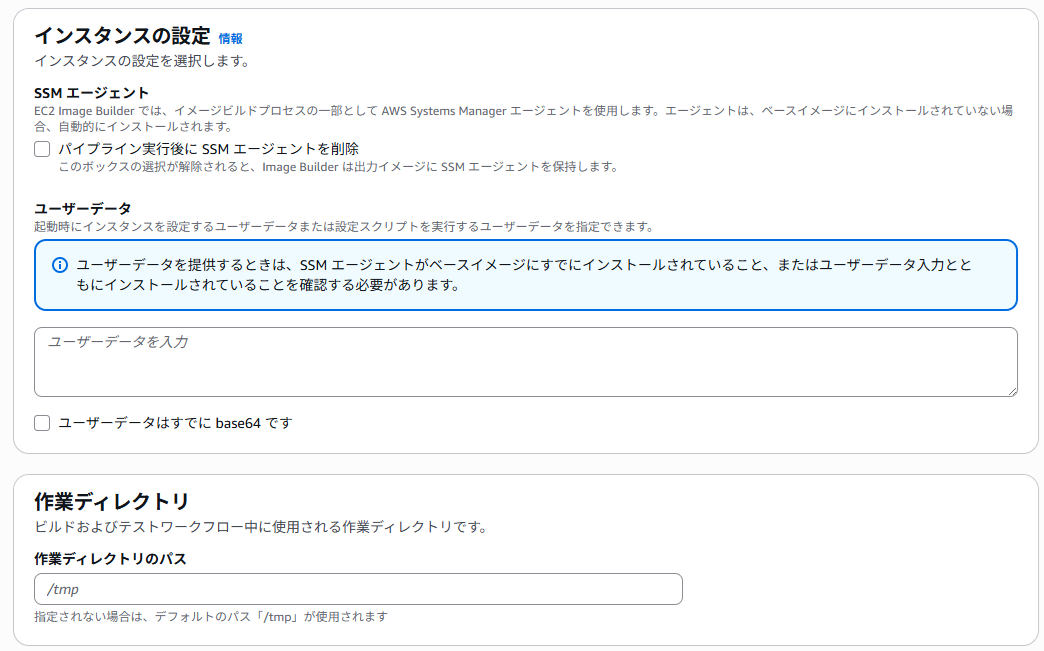Open the 情報 link beside インスタンスの設定
This screenshot has height=651, width=1044.
click(230, 39)
